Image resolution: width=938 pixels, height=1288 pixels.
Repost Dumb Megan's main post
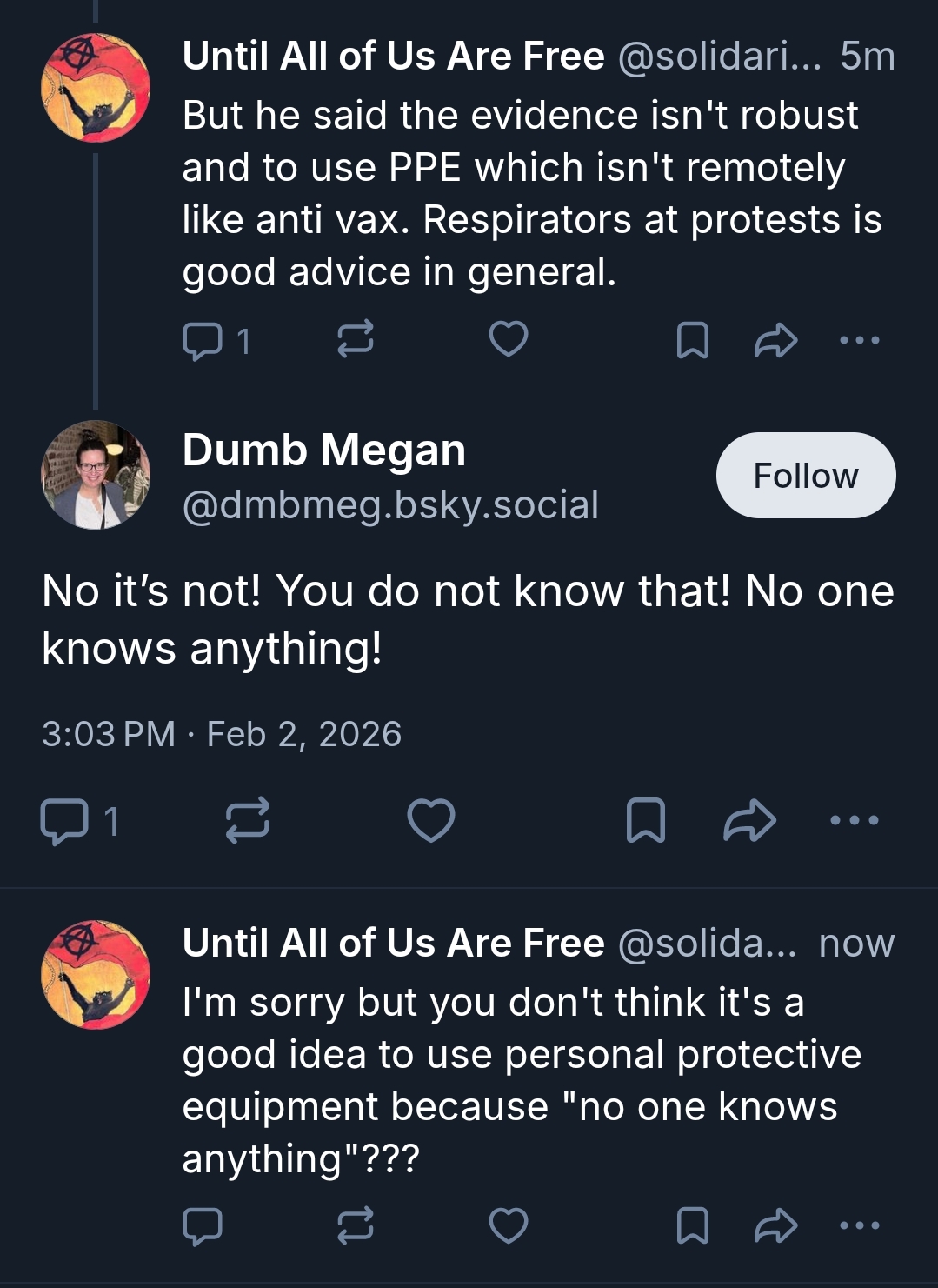pos(248,821)
